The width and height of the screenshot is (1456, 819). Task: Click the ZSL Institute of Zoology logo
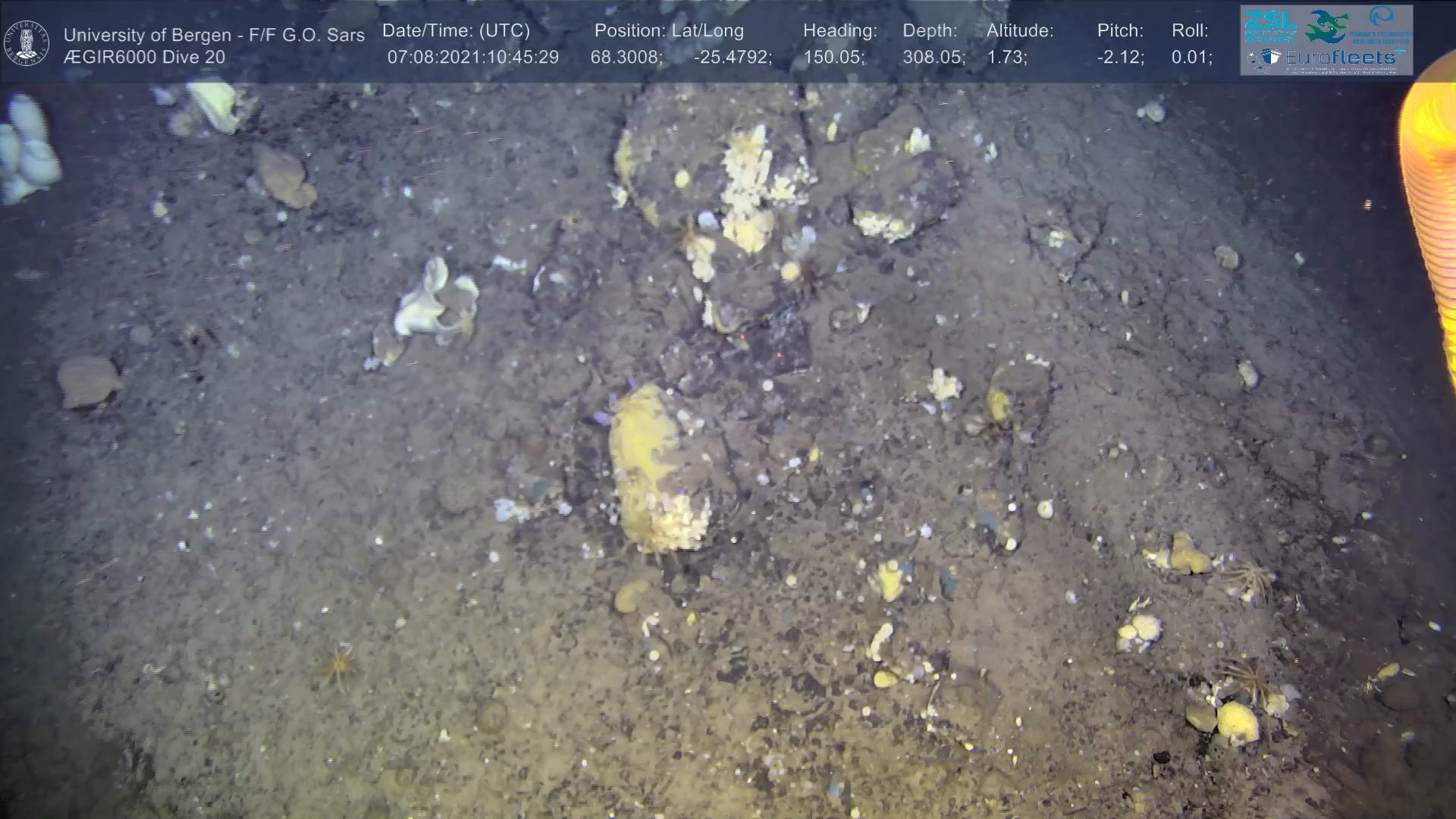pyautogui.click(x=1270, y=26)
